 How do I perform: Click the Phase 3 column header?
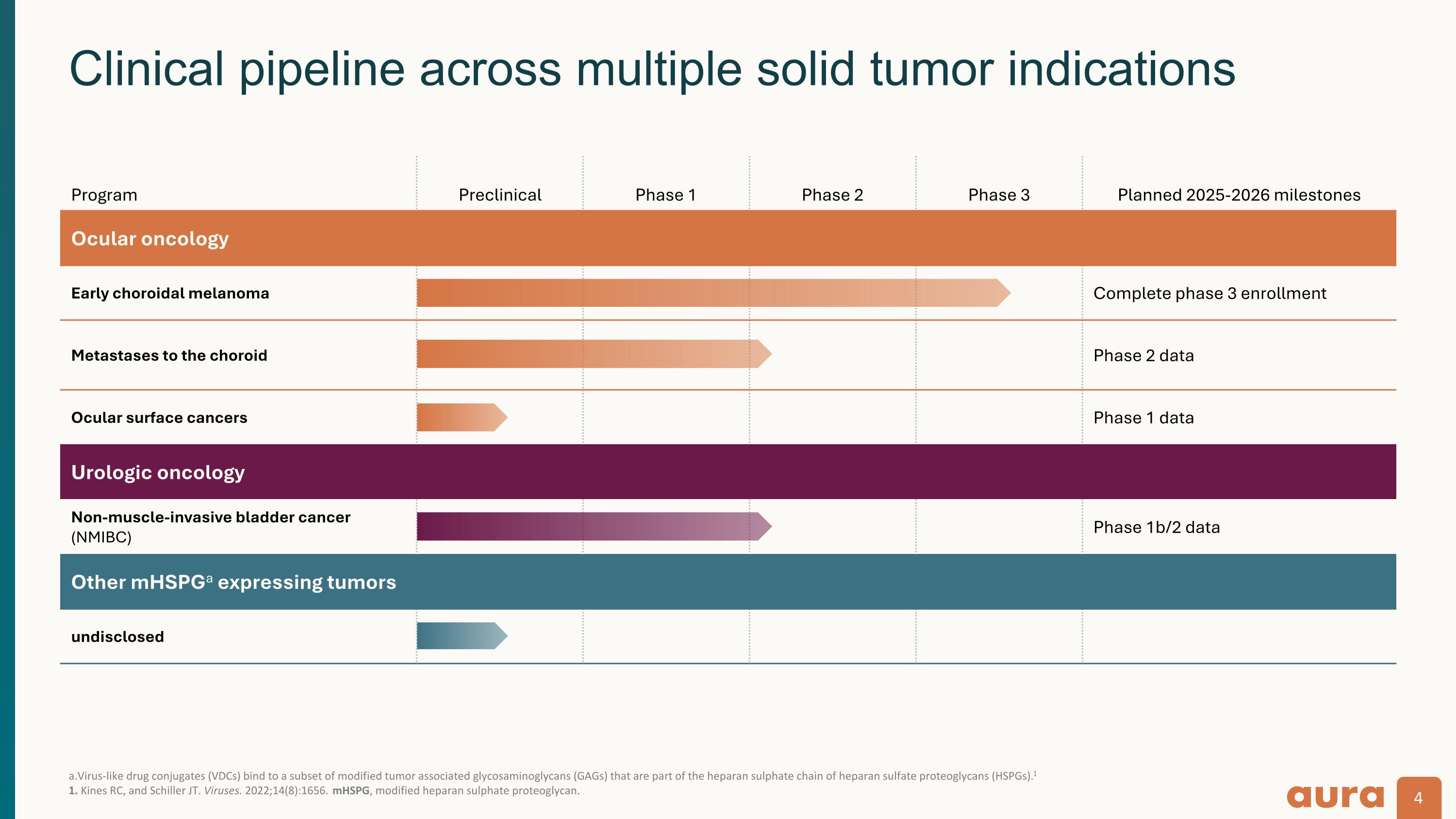point(999,195)
